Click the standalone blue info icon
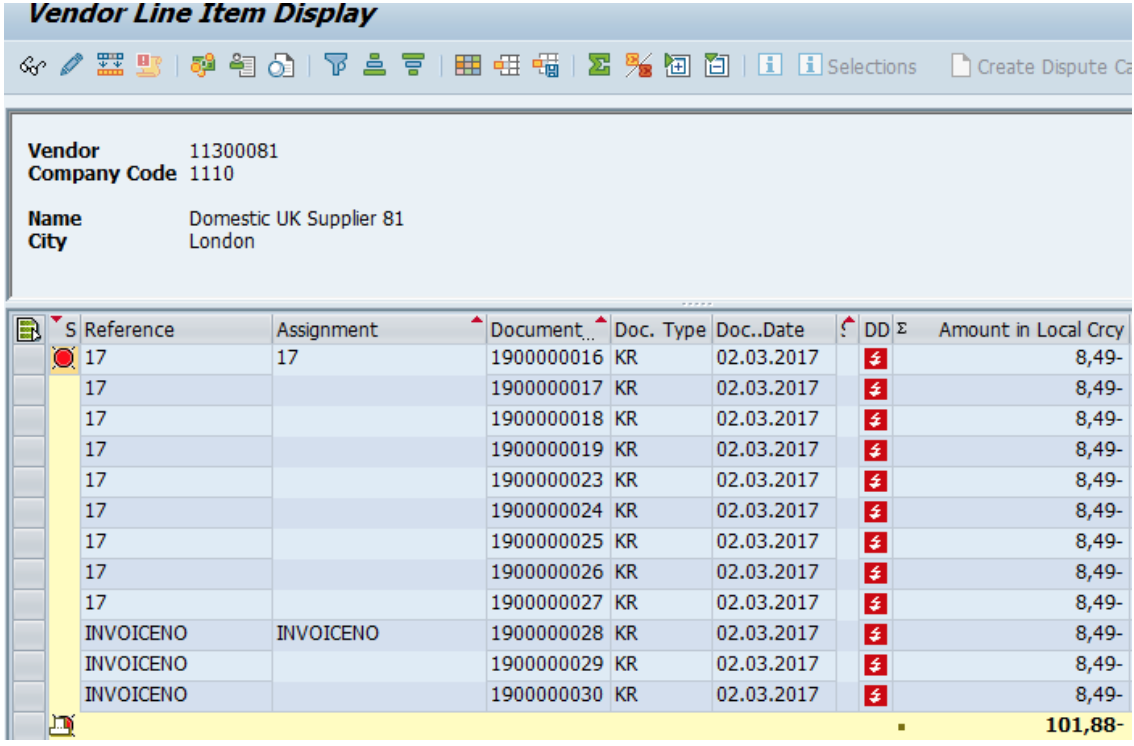Screen dimensions: 1134x746 click(770, 65)
